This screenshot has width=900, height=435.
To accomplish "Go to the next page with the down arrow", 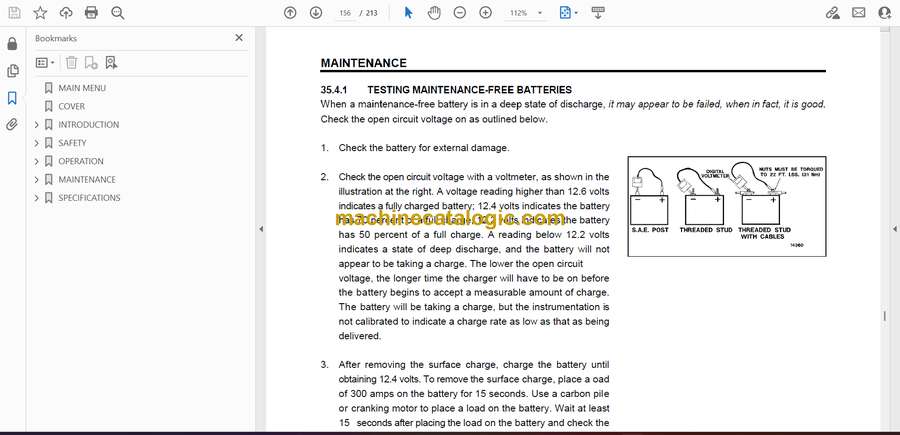I will click(316, 13).
